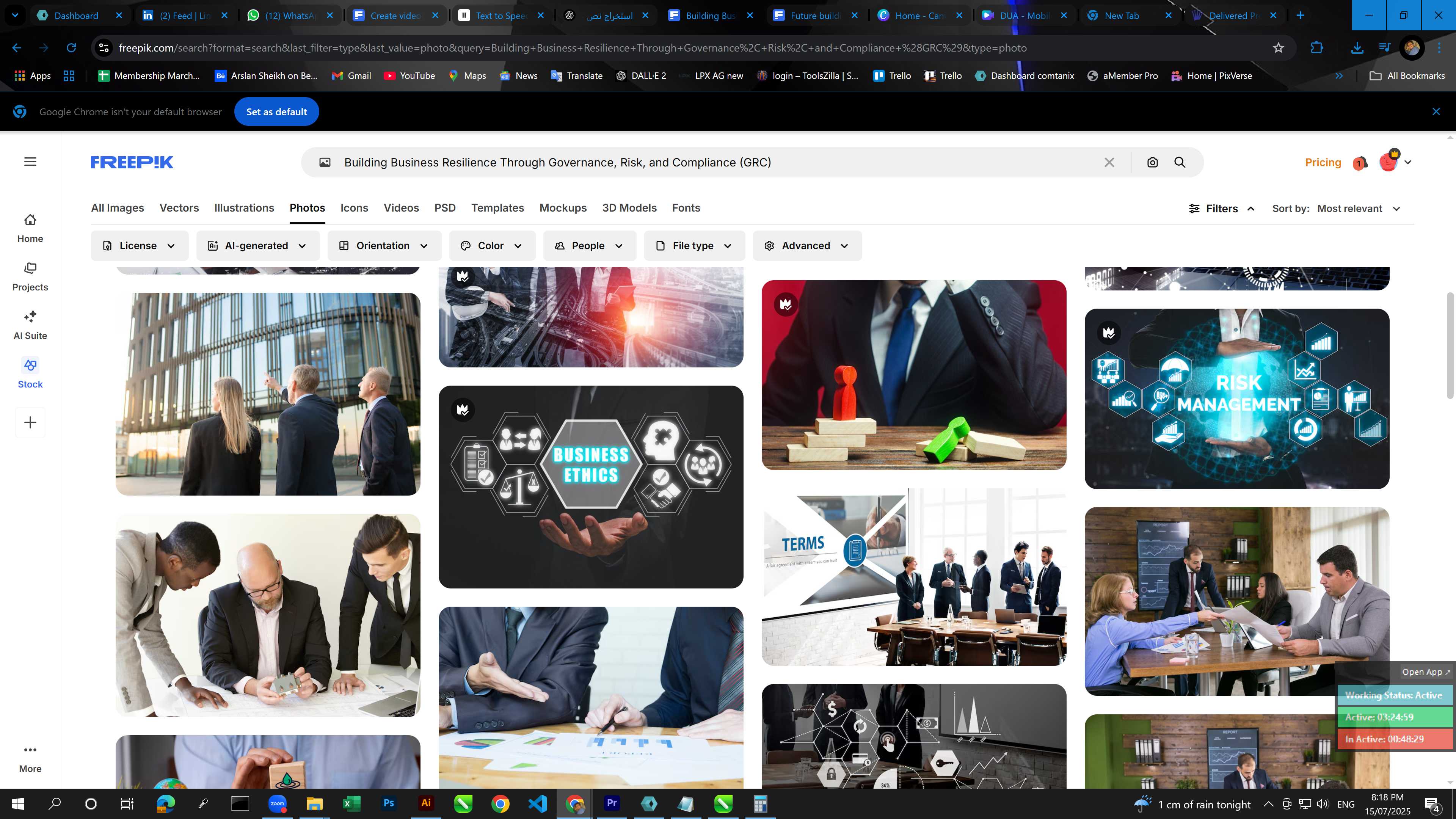This screenshot has width=1456, height=819.
Task: Expand the AI-generated filter dropdown
Action: (x=258, y=246)
